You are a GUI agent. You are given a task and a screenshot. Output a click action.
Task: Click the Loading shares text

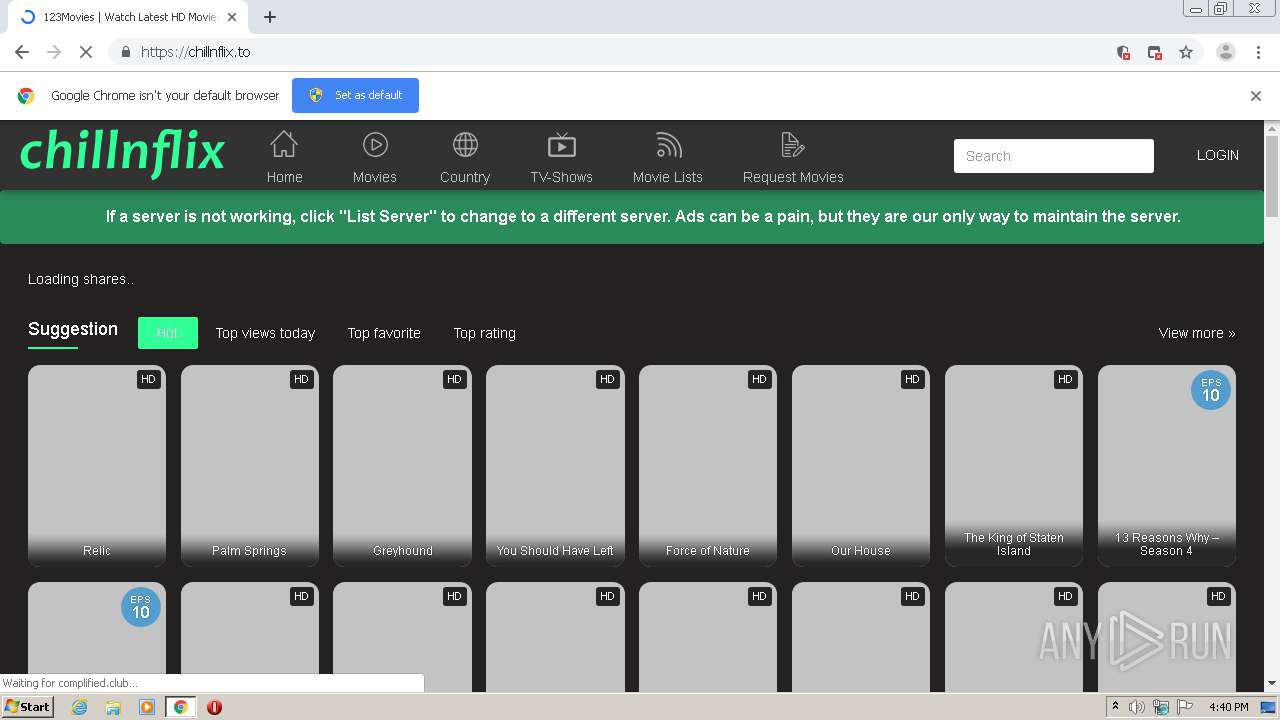[x=81, y=279]
